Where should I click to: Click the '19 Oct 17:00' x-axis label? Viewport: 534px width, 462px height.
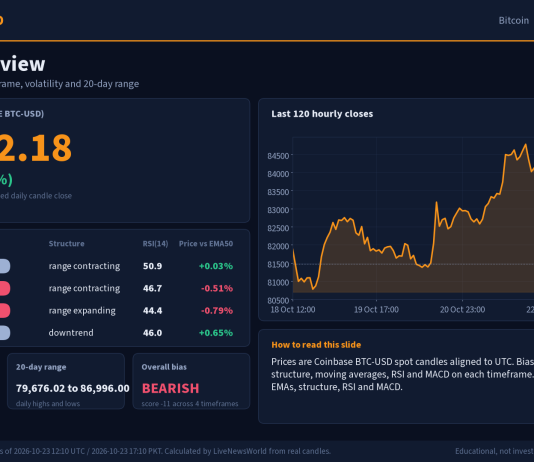click(376, 309)
